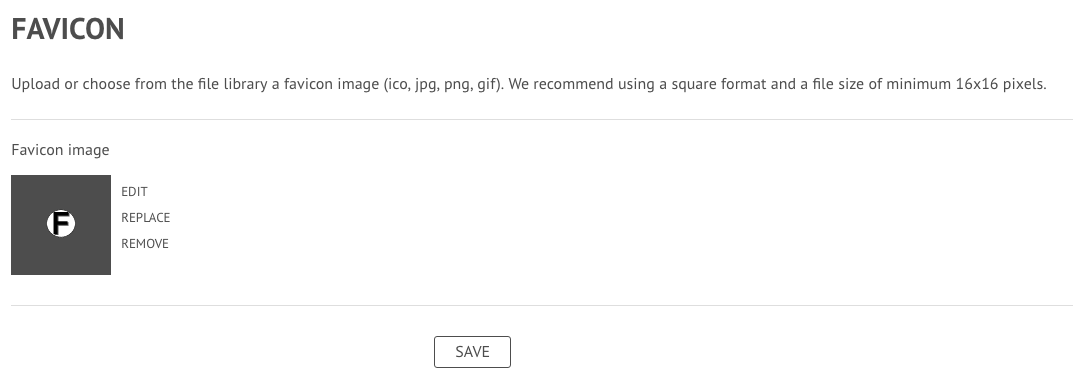This screenshot has width=1073, height=389.
Task: Choose REPLACE to swap favicon image
Action: tap(146, 218)
